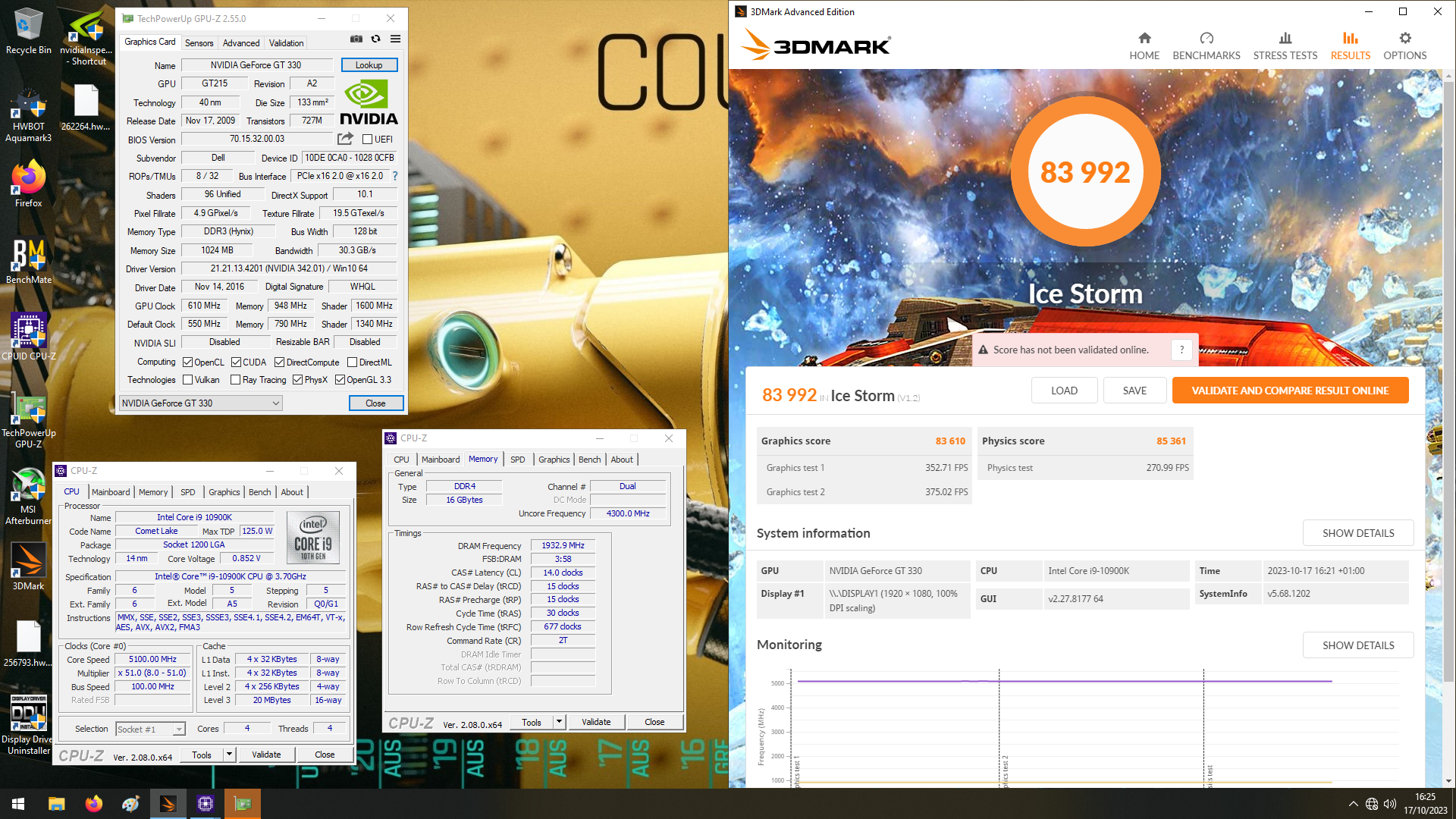Toggle the DirectML checkbox
The width and height of the screenshot is (1456, 819).
(x=352, y=362)
